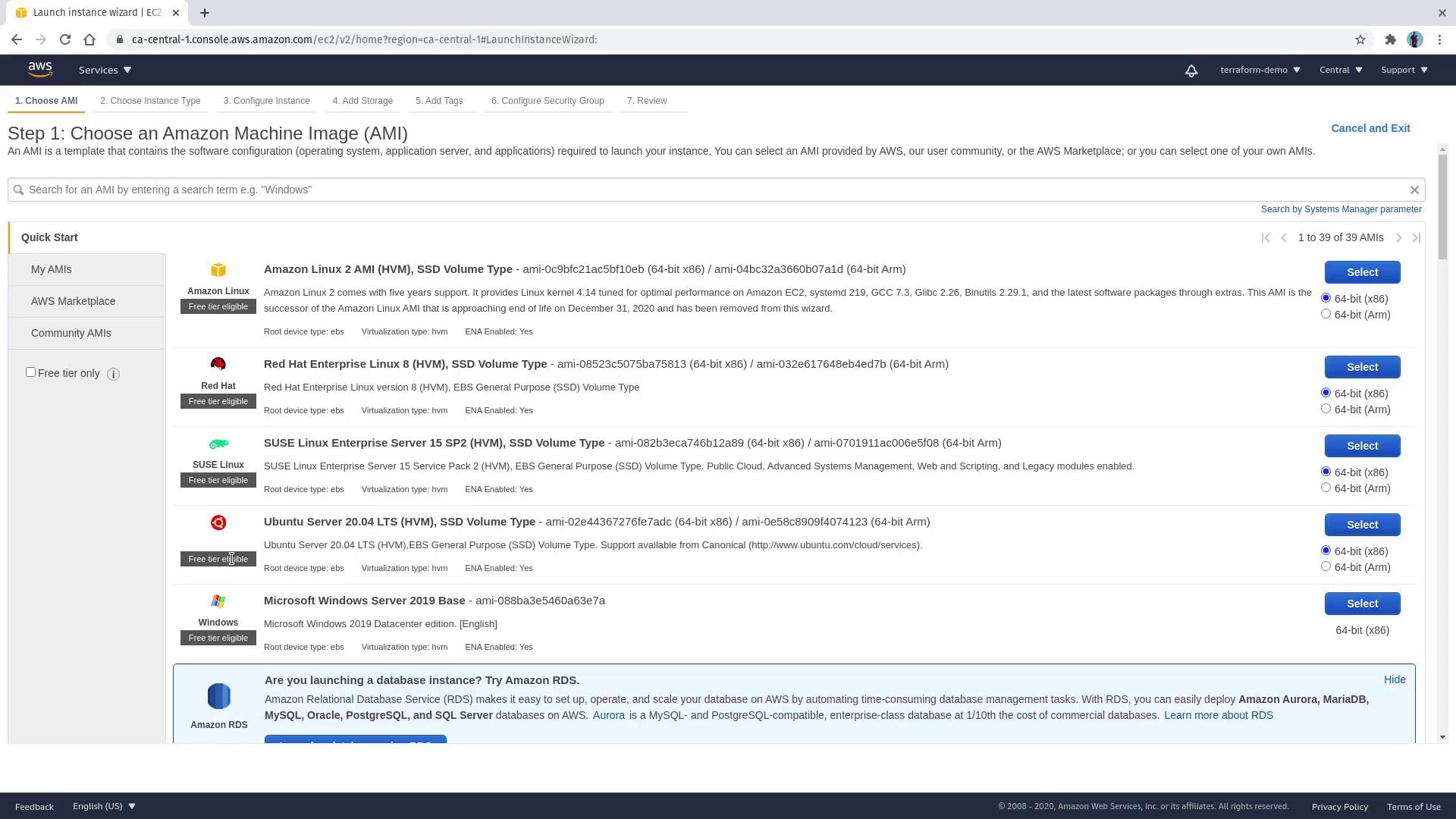Jump to the last page of AMIs
The image size is (1456, 819).
[1416, 237]
